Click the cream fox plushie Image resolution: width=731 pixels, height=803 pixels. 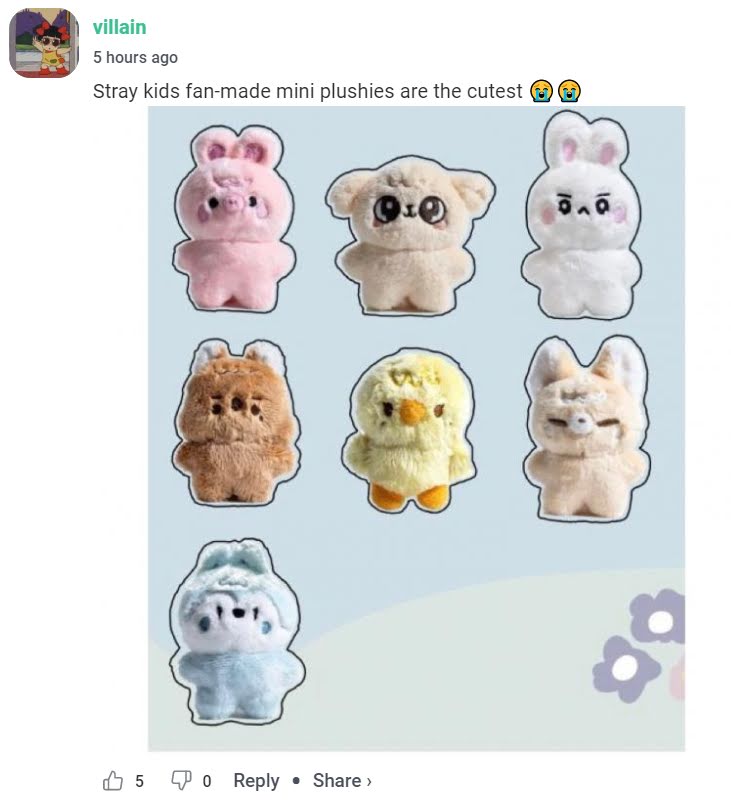587,428
